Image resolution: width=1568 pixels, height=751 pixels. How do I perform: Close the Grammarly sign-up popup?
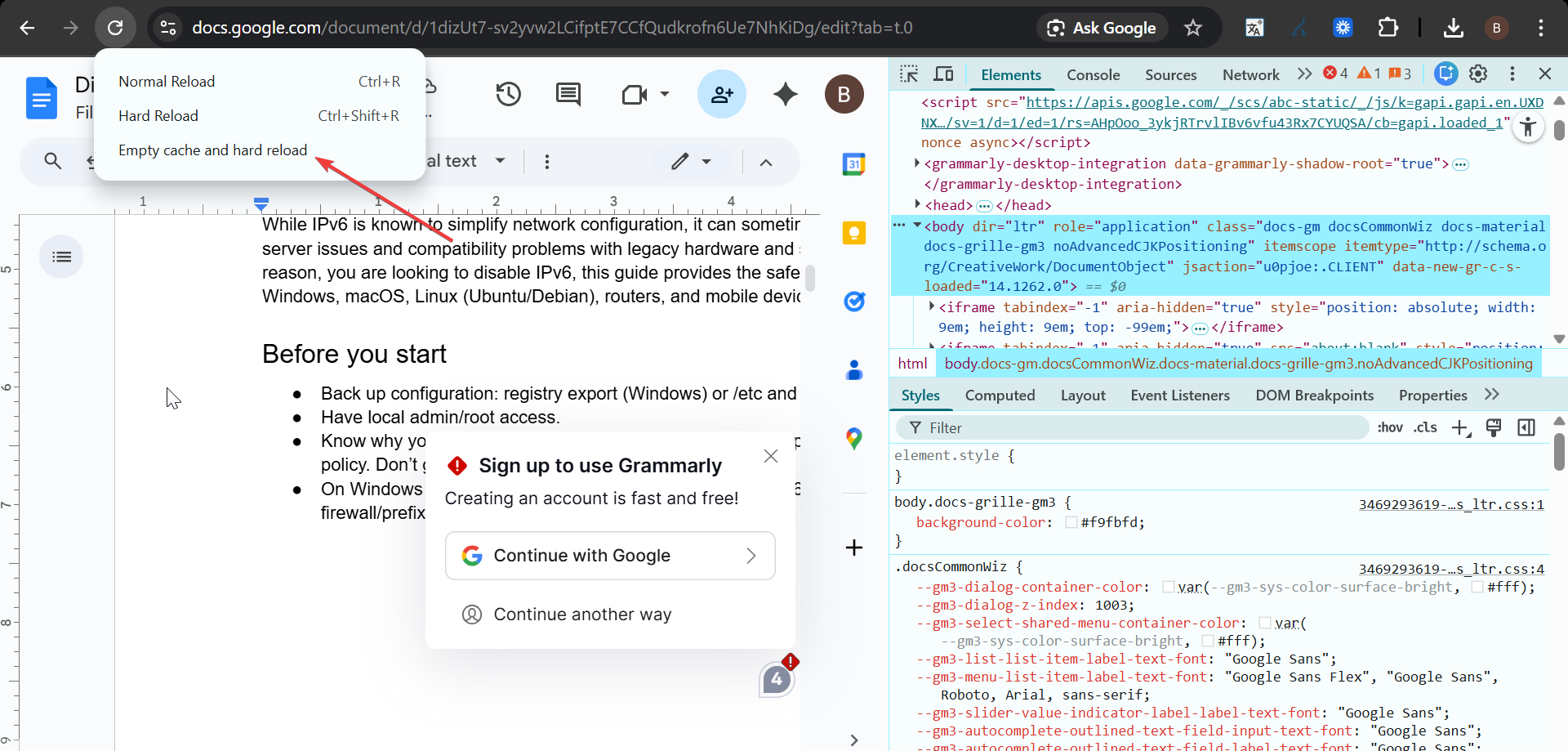770,456
